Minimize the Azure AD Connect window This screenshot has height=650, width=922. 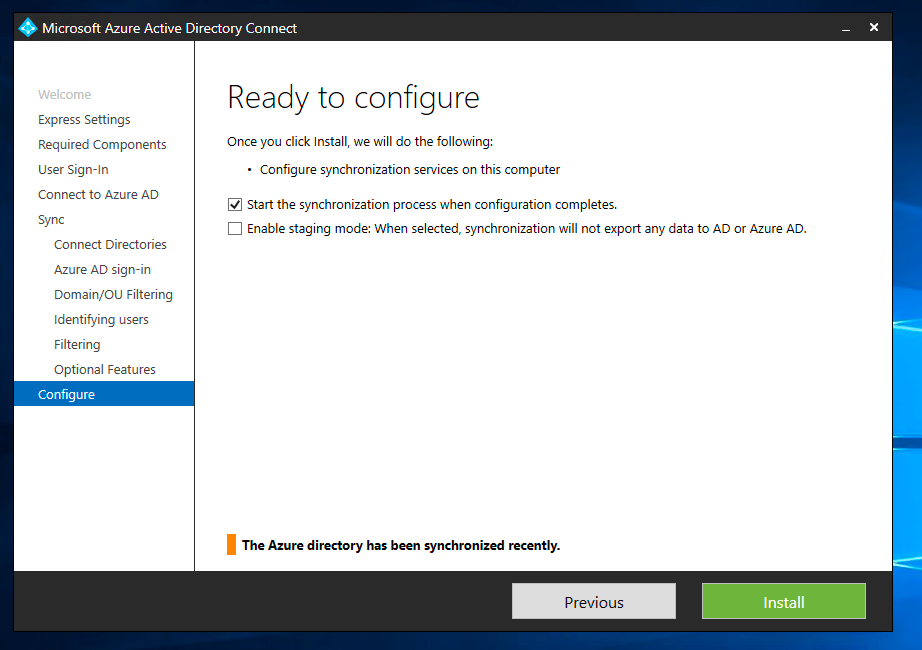pos(846,28)
